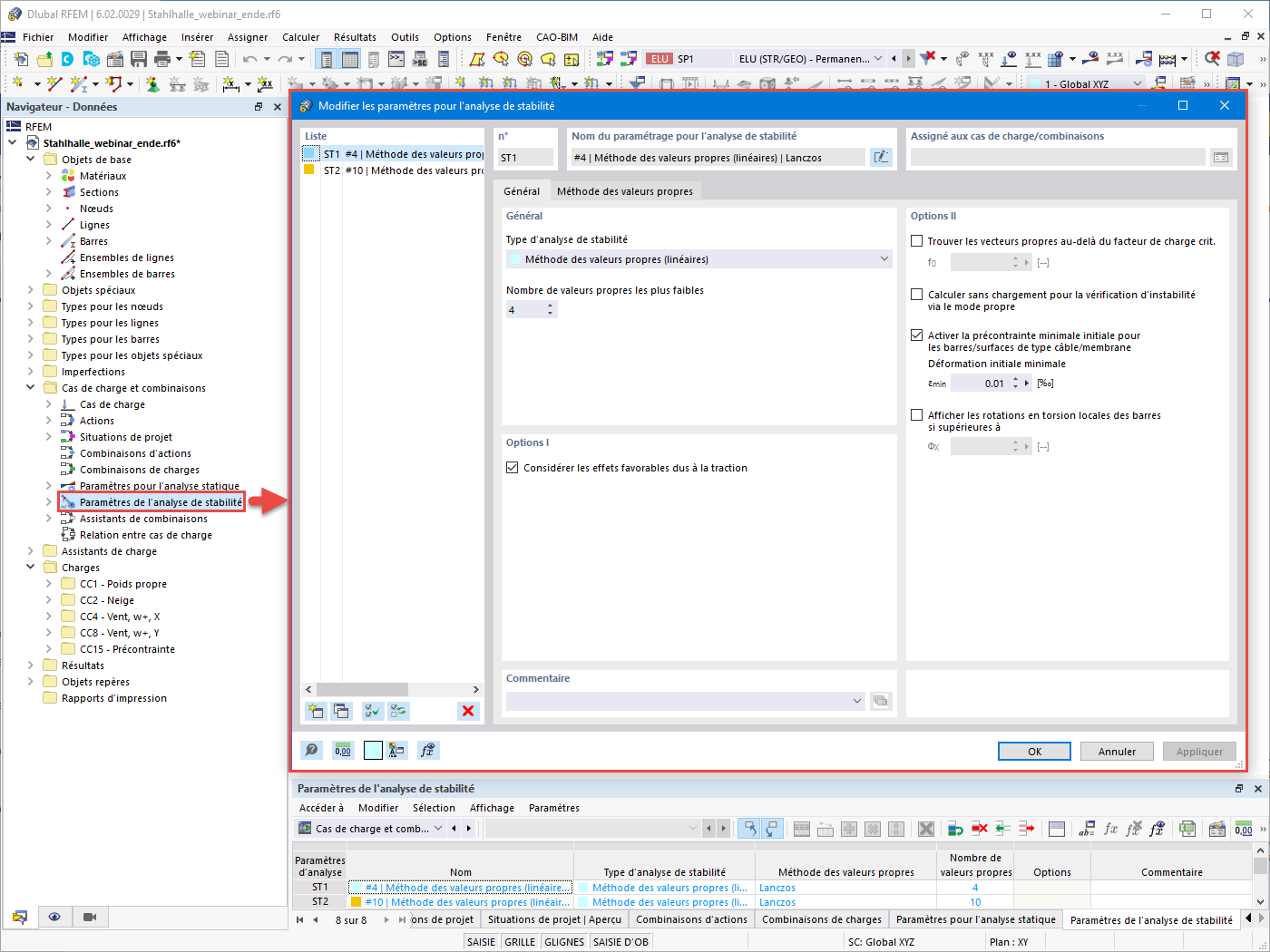Open the Calculer menu
1270x952 pixels.
(300, 37)
